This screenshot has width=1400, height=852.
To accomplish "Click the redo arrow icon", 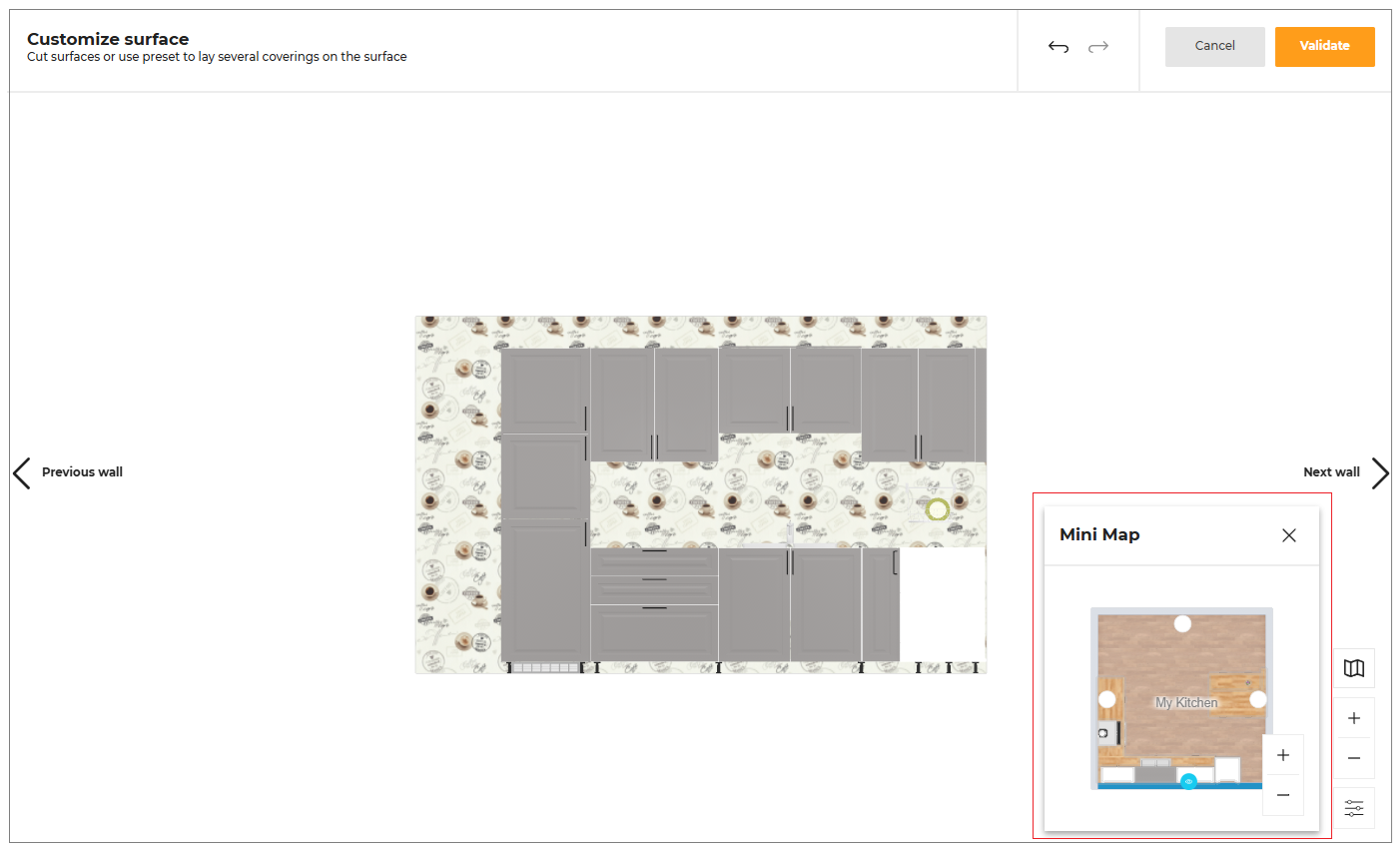I will pos(1098,47).
